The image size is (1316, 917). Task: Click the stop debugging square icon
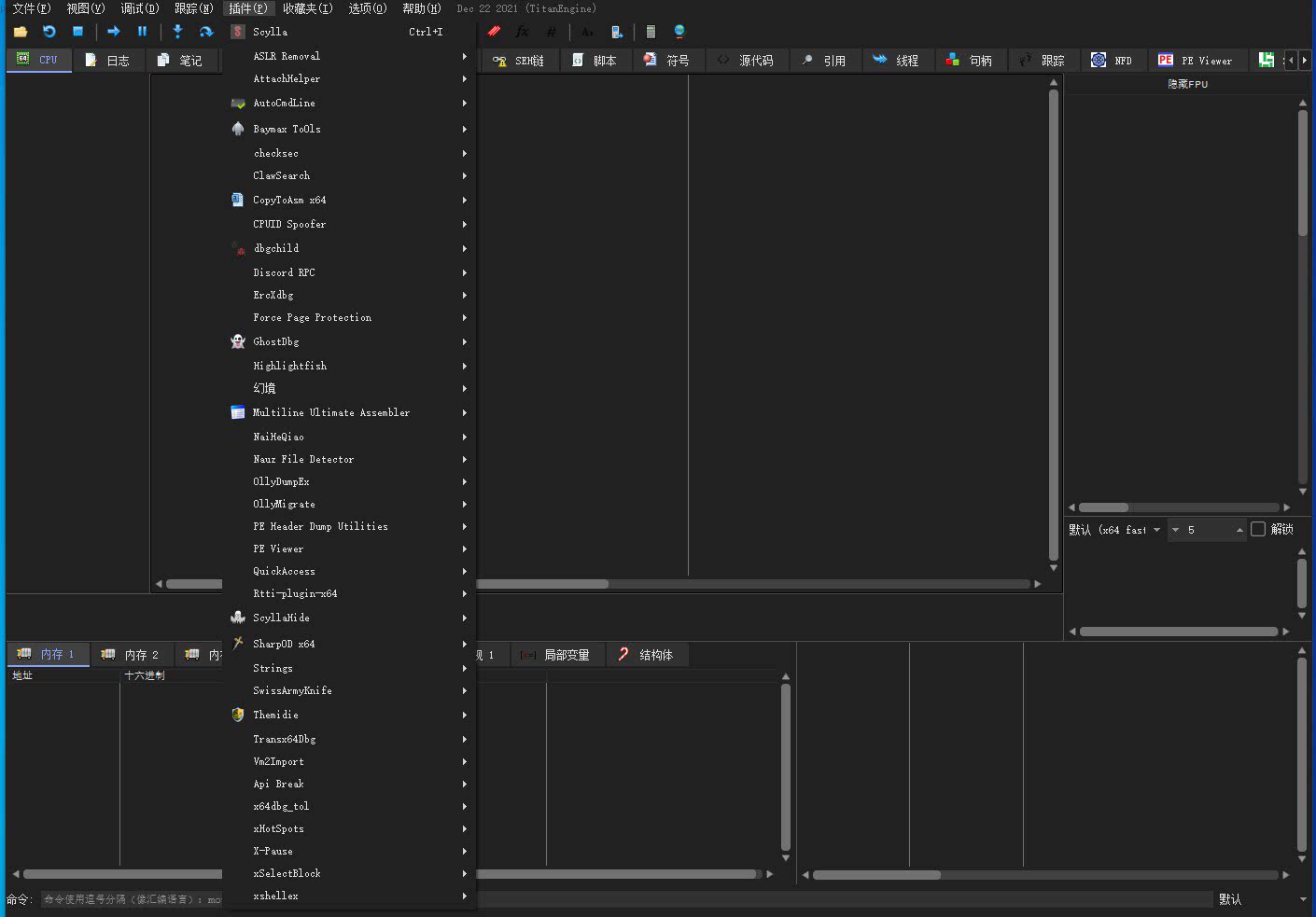click(78, 32)
